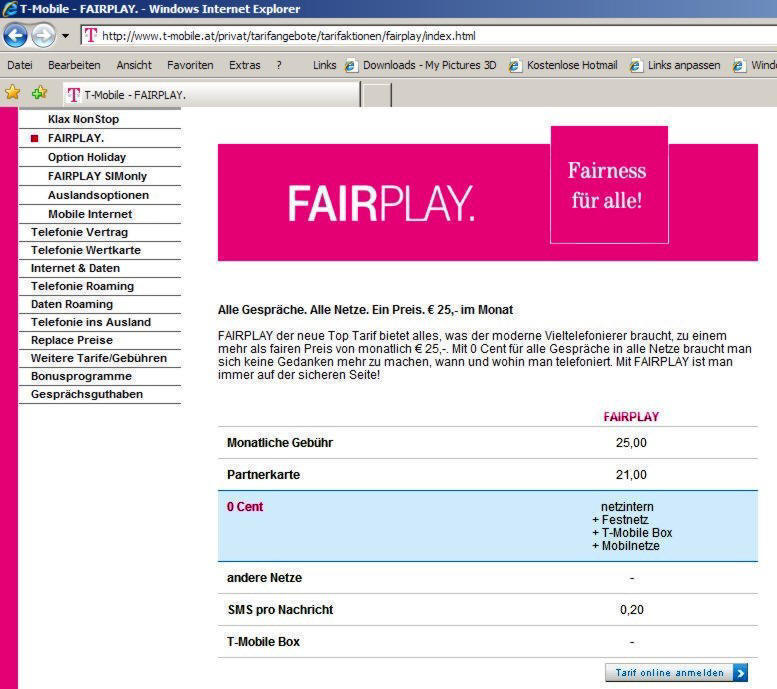Click Monatliche Gebühr row label
The height and width of the screenshot is (689, 777).
(x=280, y=443)
